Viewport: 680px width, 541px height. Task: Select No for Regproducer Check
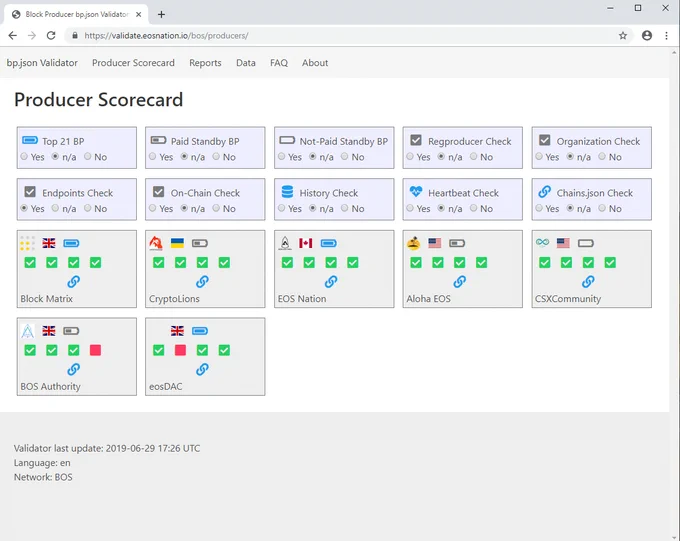(474, 156)
